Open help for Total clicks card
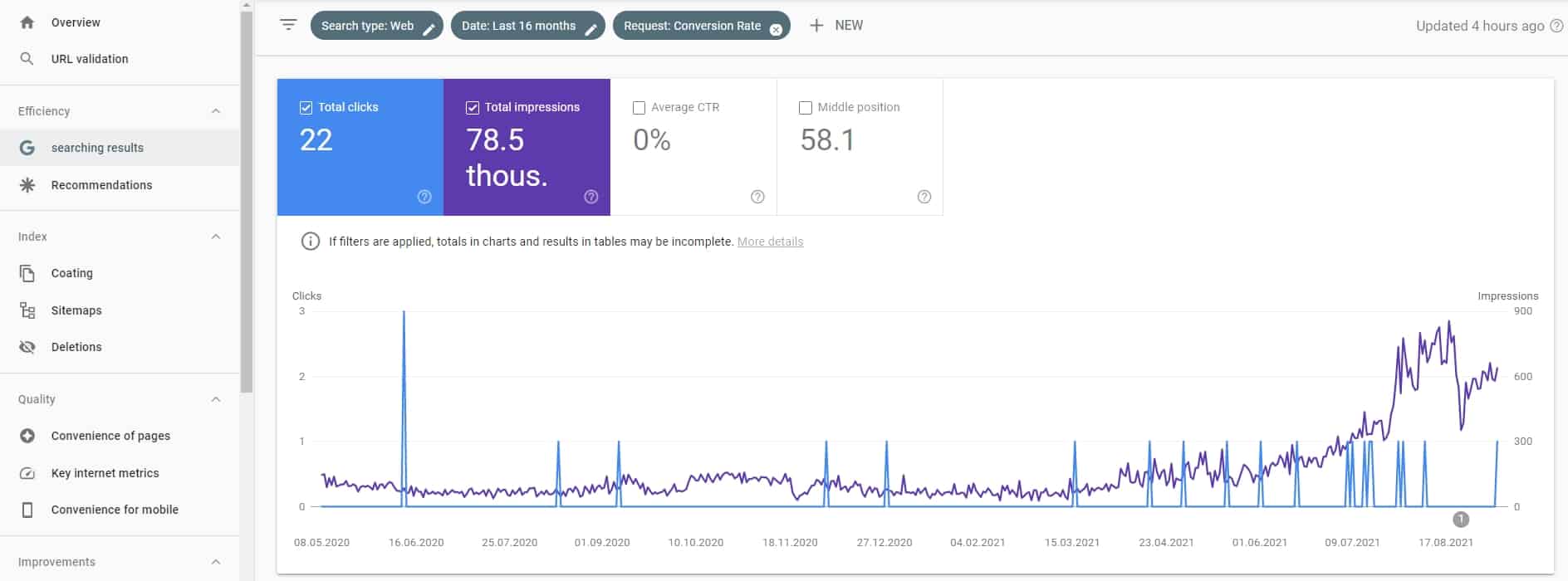Screen dimensions: 1568x581 click(x=424, y=197)
